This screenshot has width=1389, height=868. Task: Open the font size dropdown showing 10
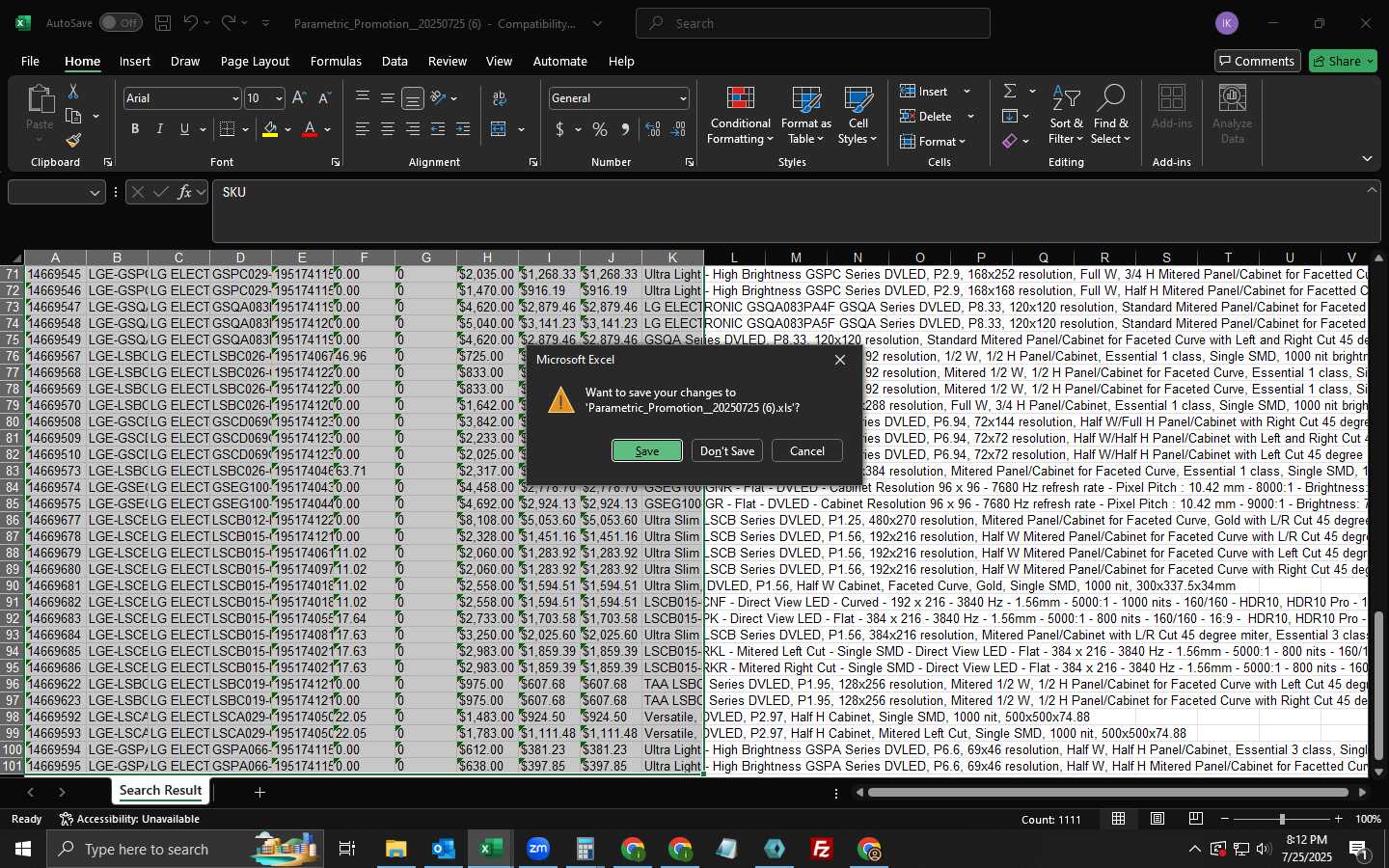pos(279,98)
